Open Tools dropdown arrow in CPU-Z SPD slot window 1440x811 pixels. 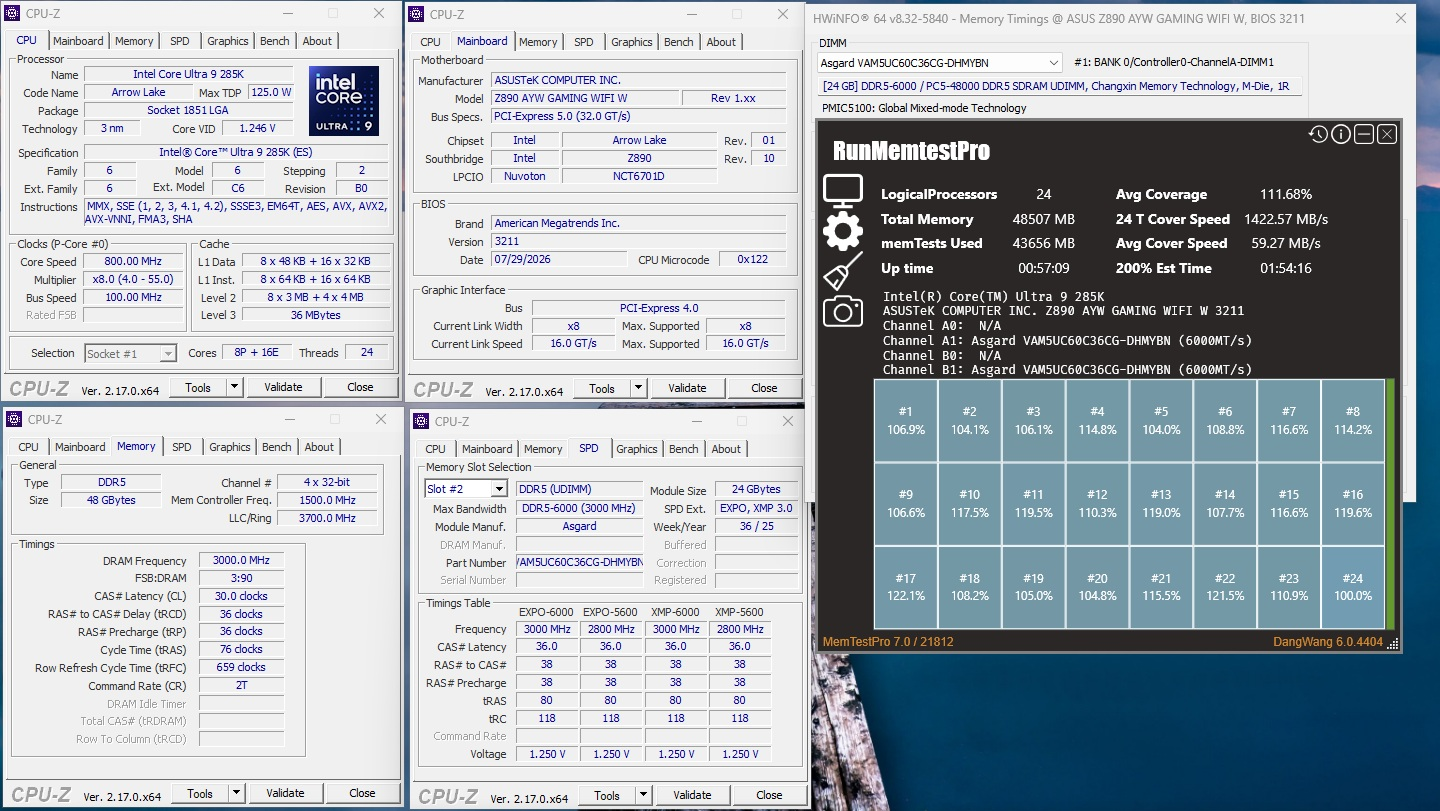click(643, 795)
